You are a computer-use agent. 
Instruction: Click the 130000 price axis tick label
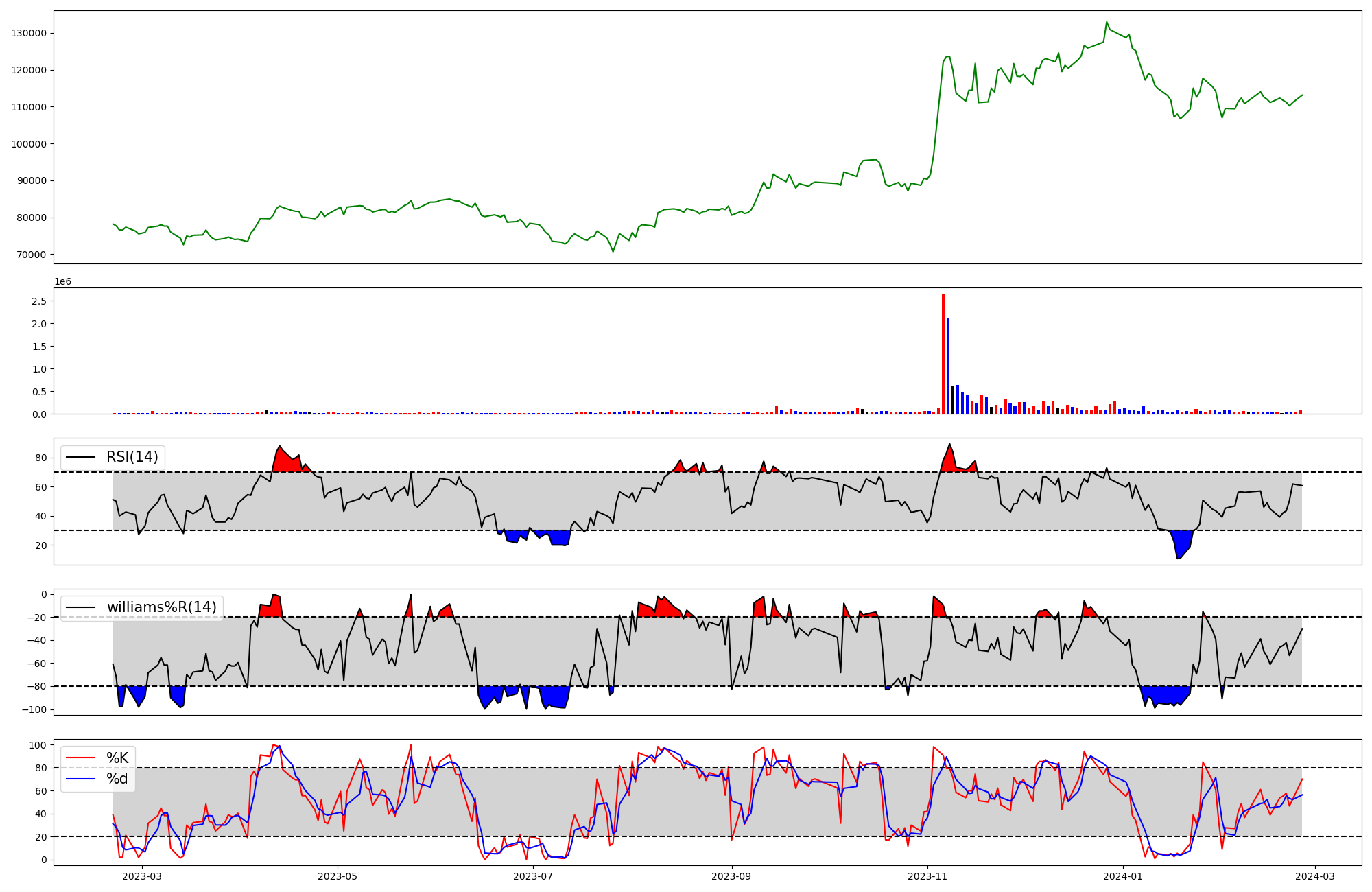(29, 33)
